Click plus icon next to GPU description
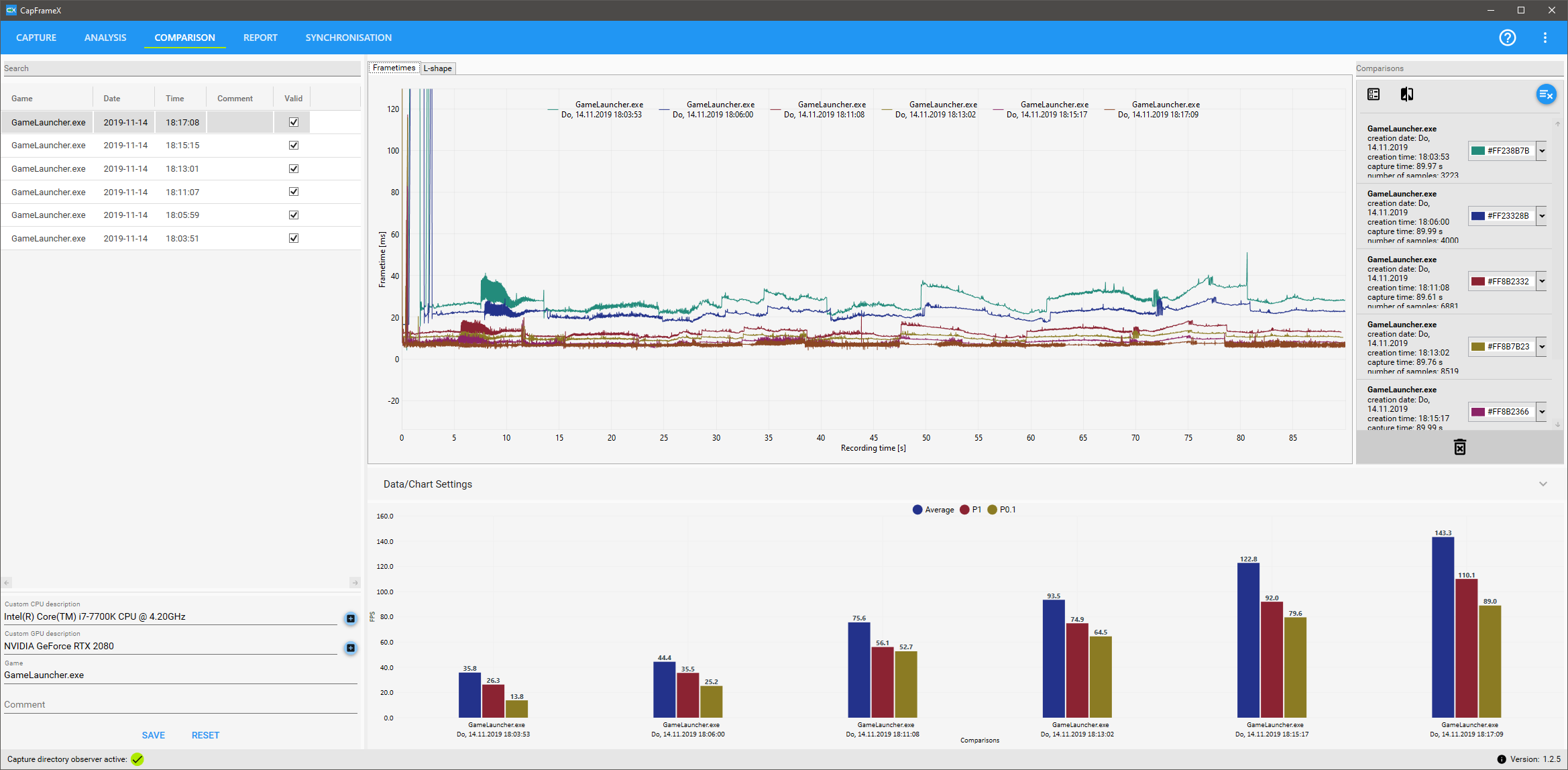 pos(350,648)
